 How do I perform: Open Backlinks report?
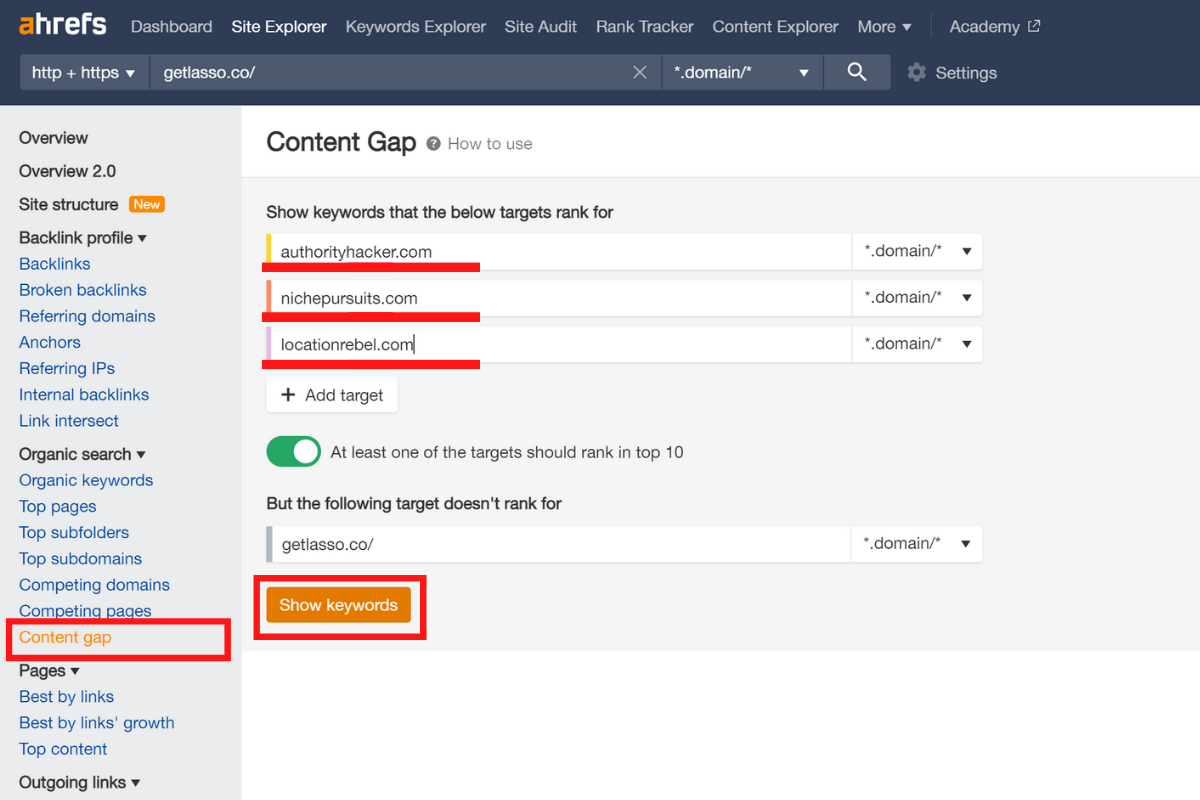[55, 264]
